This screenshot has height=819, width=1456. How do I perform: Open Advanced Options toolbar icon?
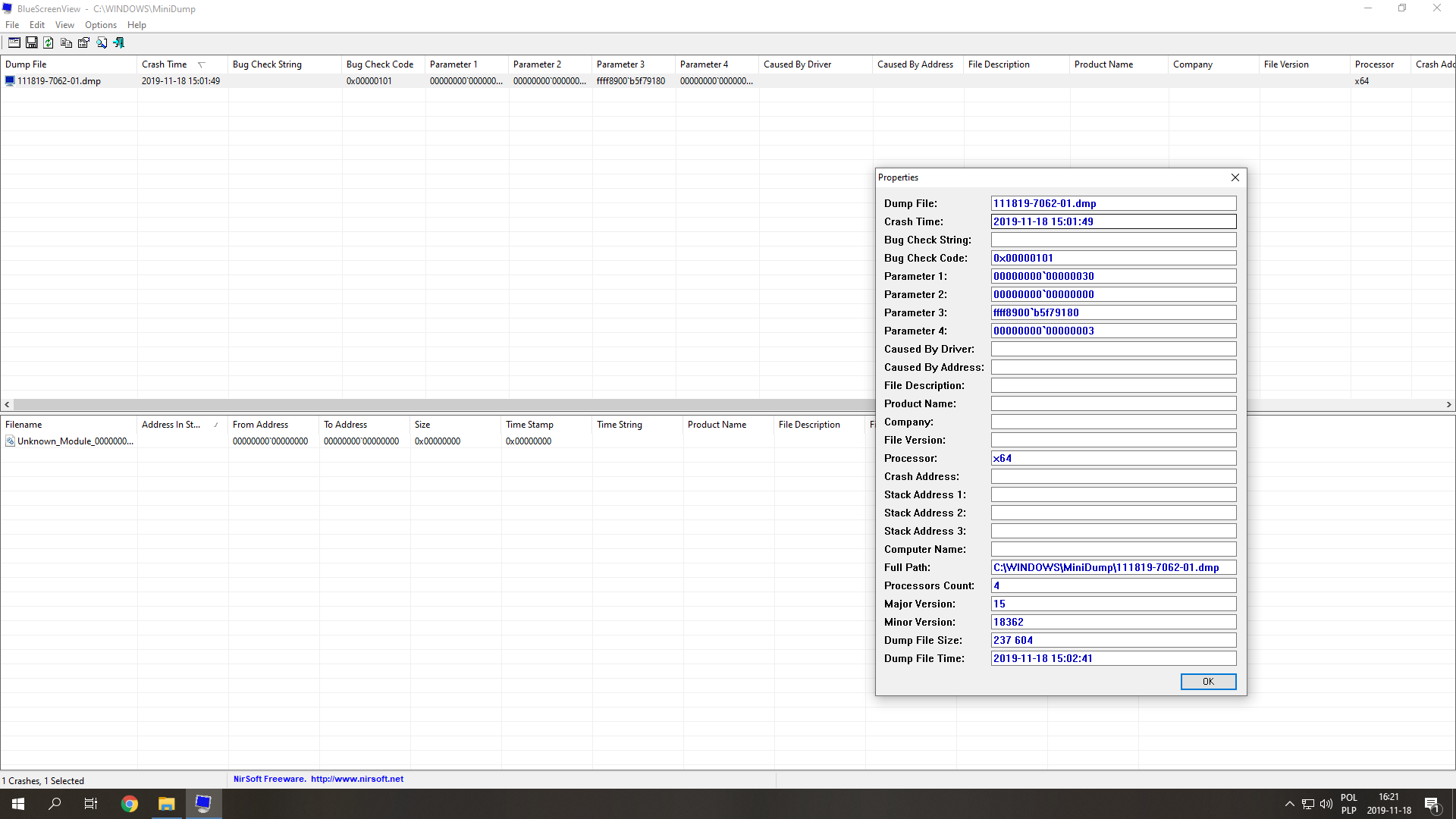coord(14,42)
